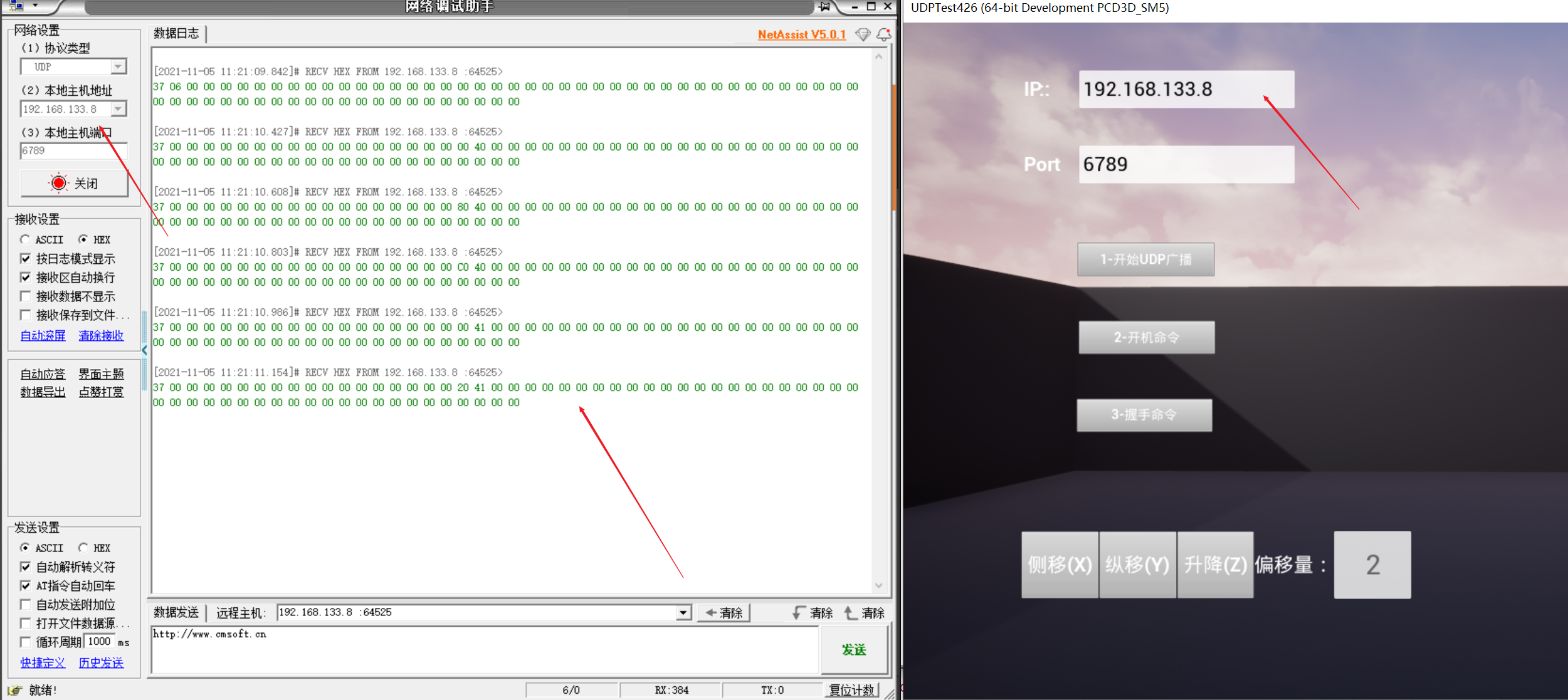Click the IP field in UDPTest426 window

[1186, 89]
